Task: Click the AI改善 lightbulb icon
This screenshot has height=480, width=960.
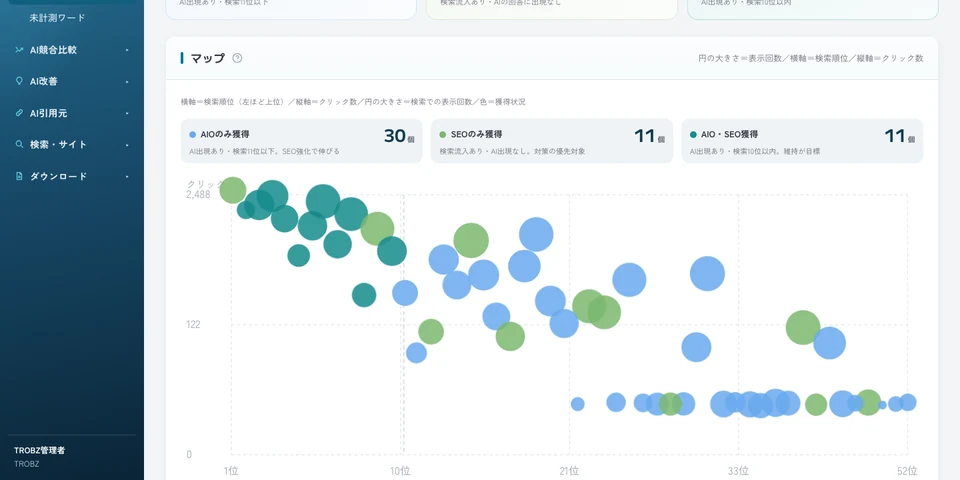Action: pyautogui.click(x=19, y=81)
